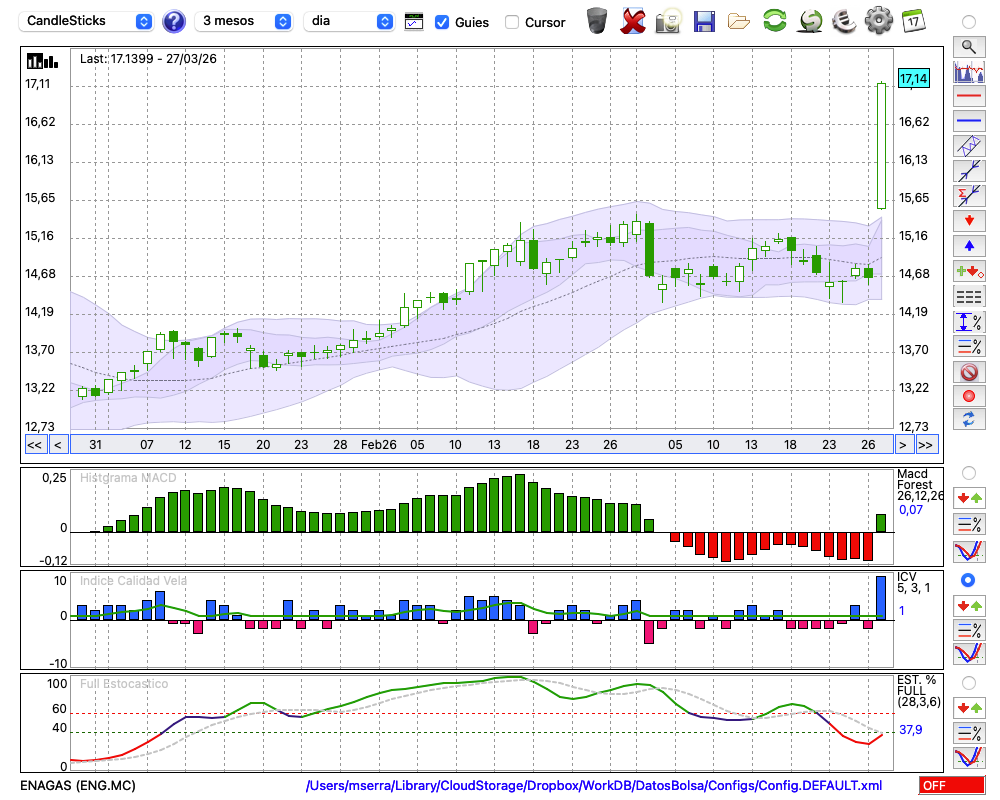Uncheck the Guies checkbox
Image resolution: width=1000 pixels, height=800 pixels.
point(443,22)
